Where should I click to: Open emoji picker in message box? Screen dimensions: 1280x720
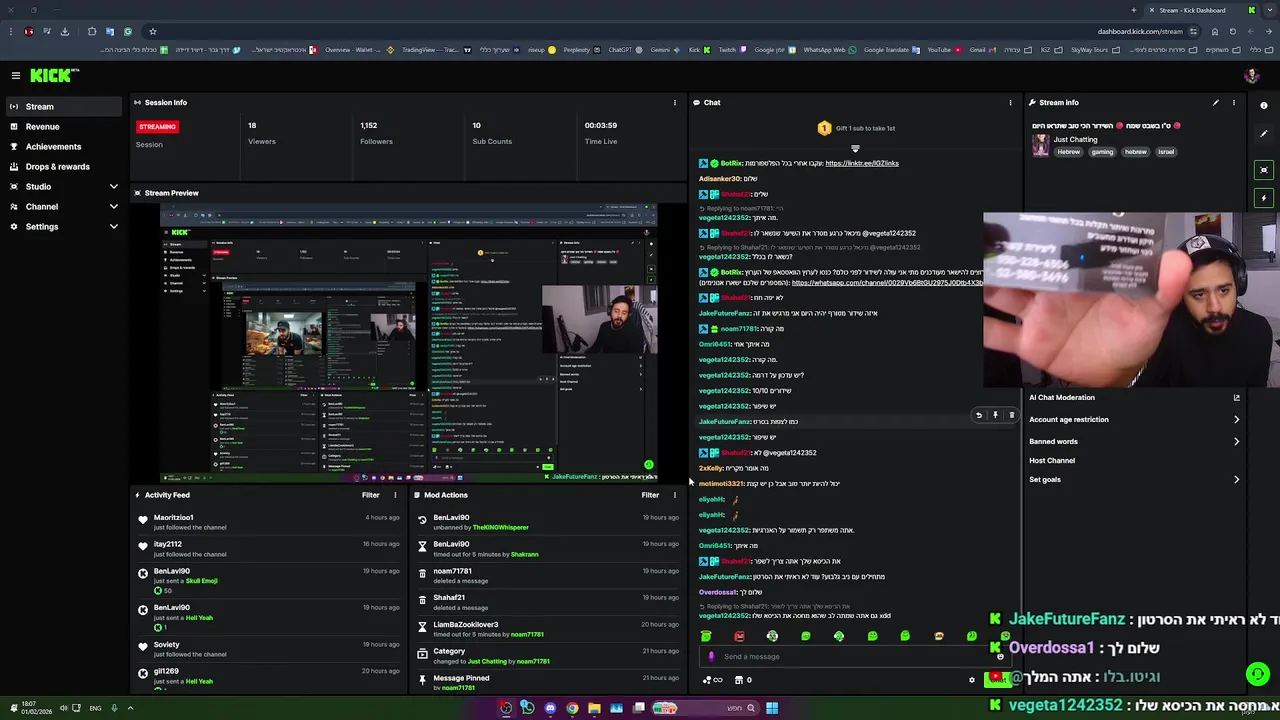(x=1000, y=657)
